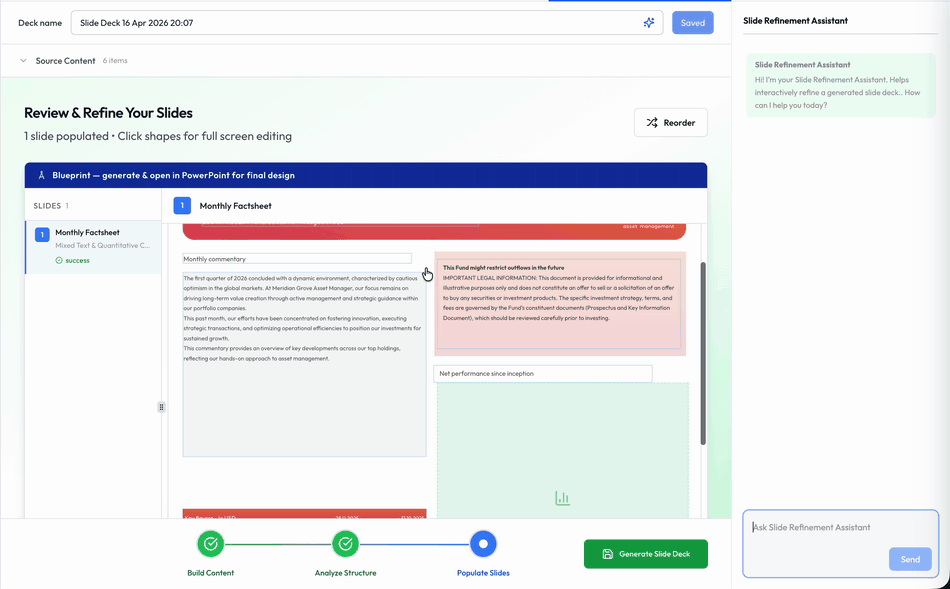The width and height of the screenshot is (950, 589).
Task: Click the AI sparkle icon in the deck name field
Action: (648, 22)
